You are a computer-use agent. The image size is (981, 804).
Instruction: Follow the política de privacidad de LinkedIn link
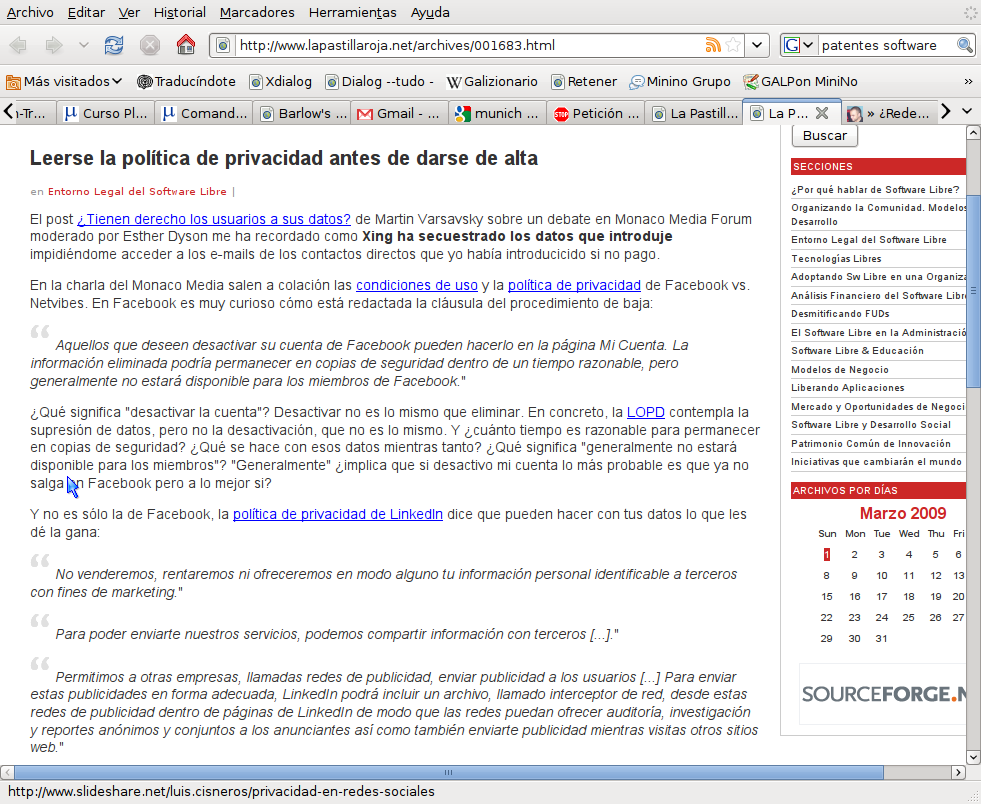(338, 514)
